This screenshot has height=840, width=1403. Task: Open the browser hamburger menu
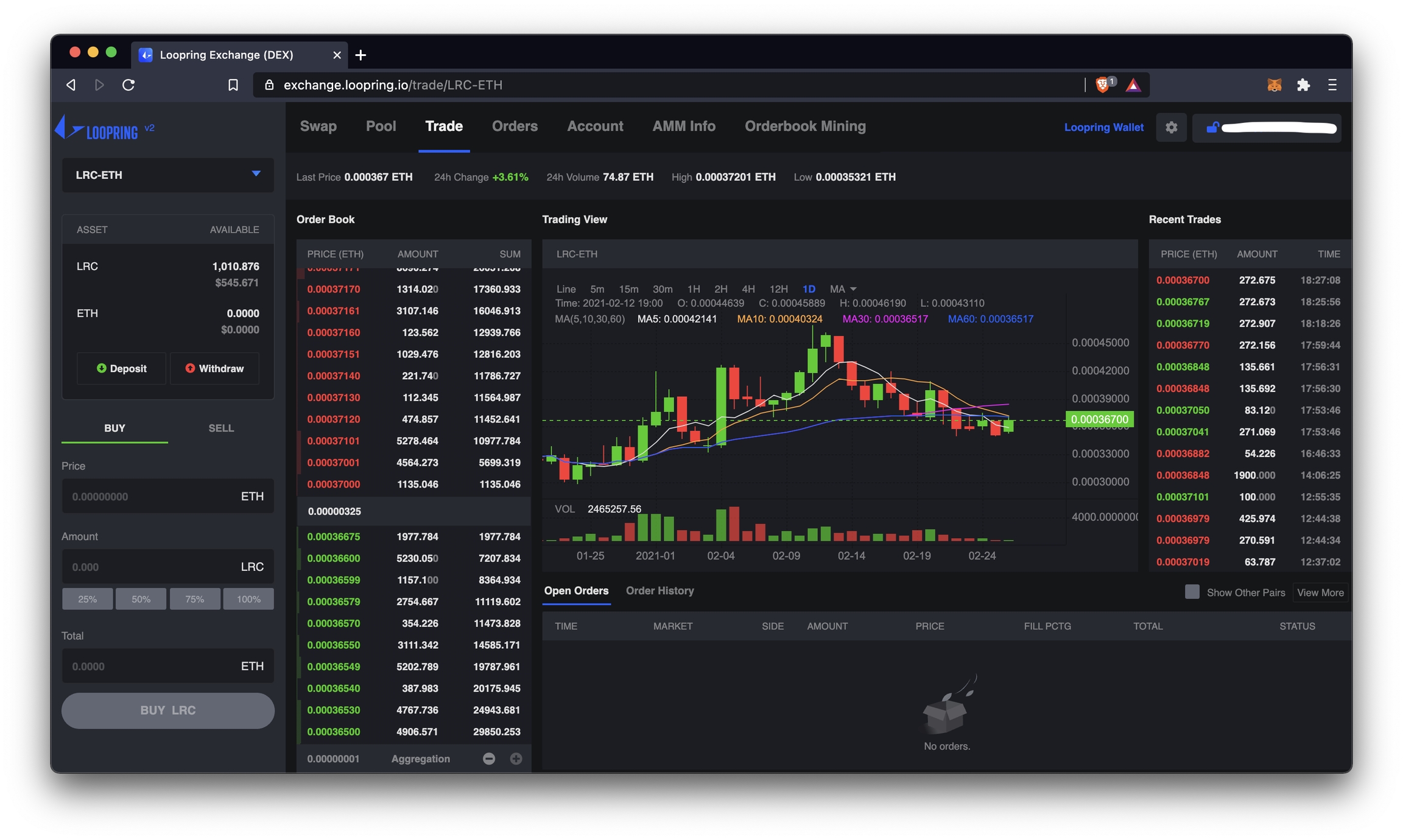1332,85
